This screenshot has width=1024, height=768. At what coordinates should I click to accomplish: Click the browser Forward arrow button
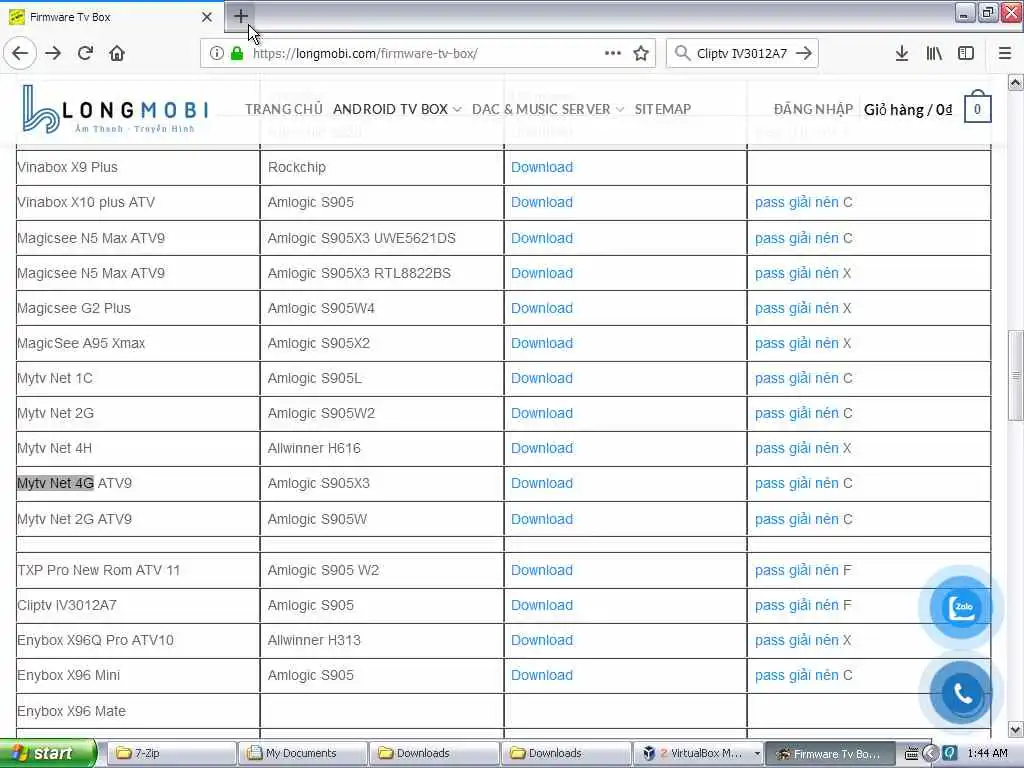point(54,54)
